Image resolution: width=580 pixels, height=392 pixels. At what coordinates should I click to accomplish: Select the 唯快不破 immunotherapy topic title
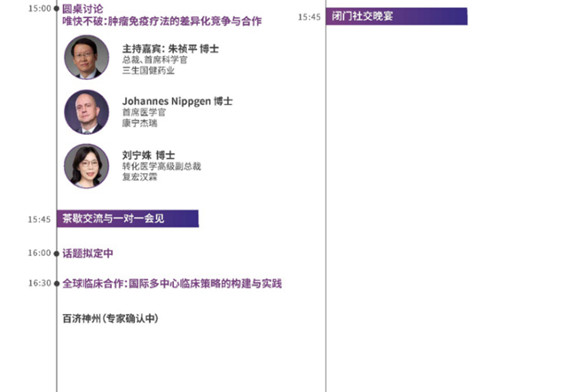(x=162, y=21)
